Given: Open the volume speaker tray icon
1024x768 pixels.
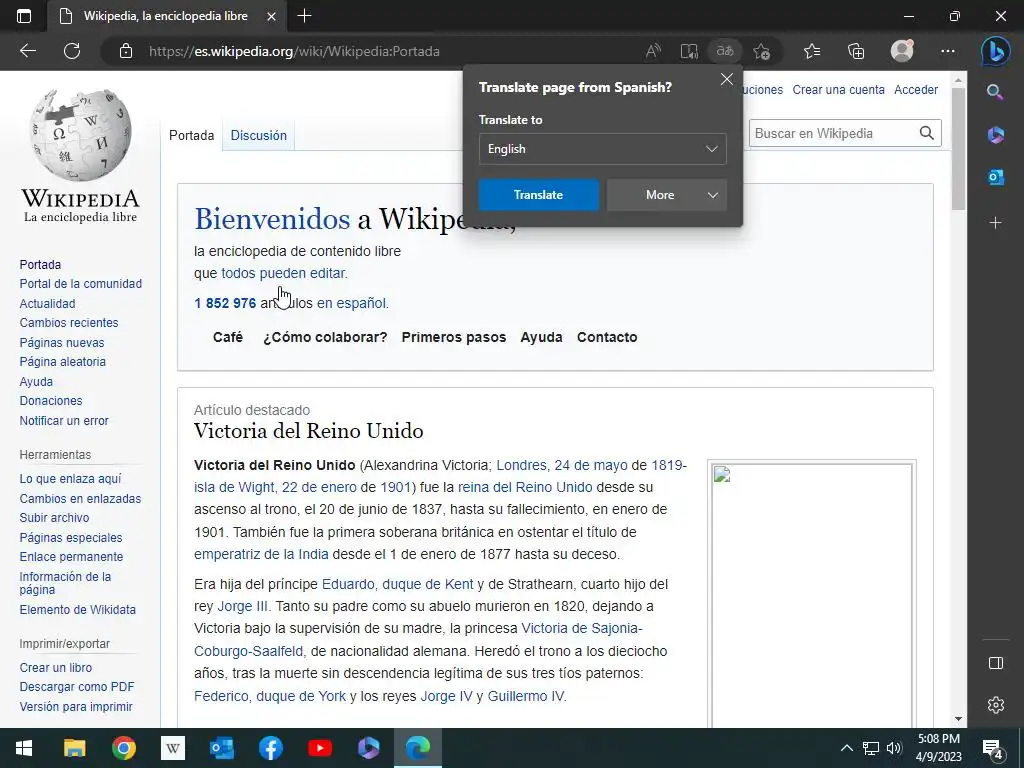Looking at the screenshot, I should pos(894,748).
